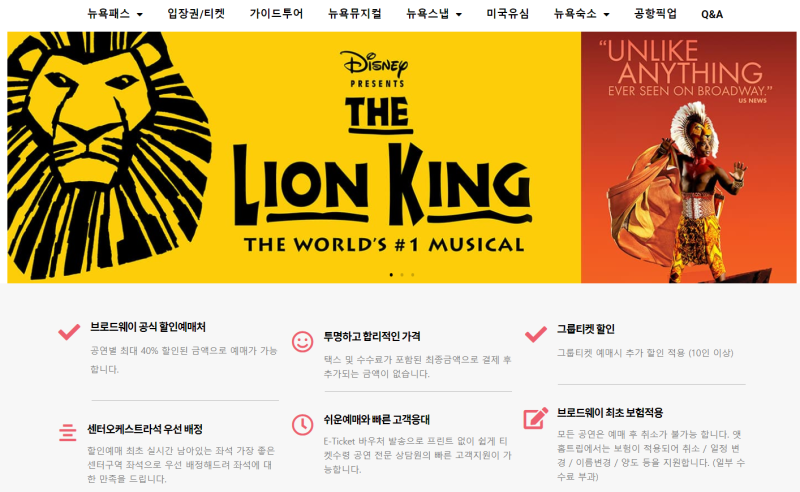Expand the 뉴욕숙소 dropdown menu
This screenshot has height=492, width=800.
(582, 14)
